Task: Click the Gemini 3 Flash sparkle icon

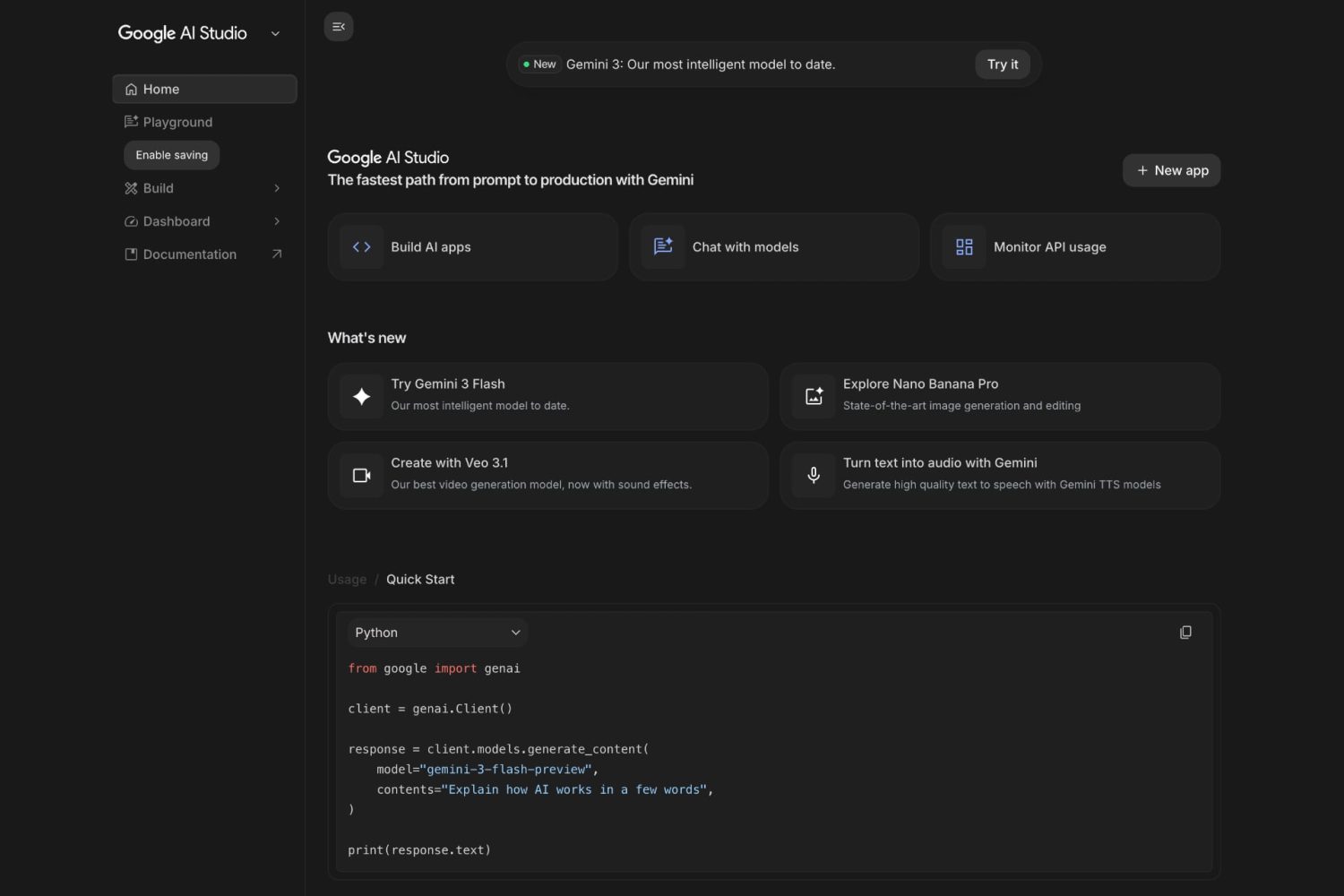Action: 361,395
